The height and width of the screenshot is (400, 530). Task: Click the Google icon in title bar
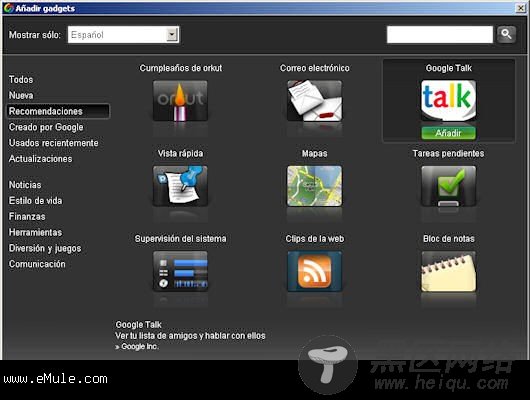pyautogui.click(x=8, y=8)
